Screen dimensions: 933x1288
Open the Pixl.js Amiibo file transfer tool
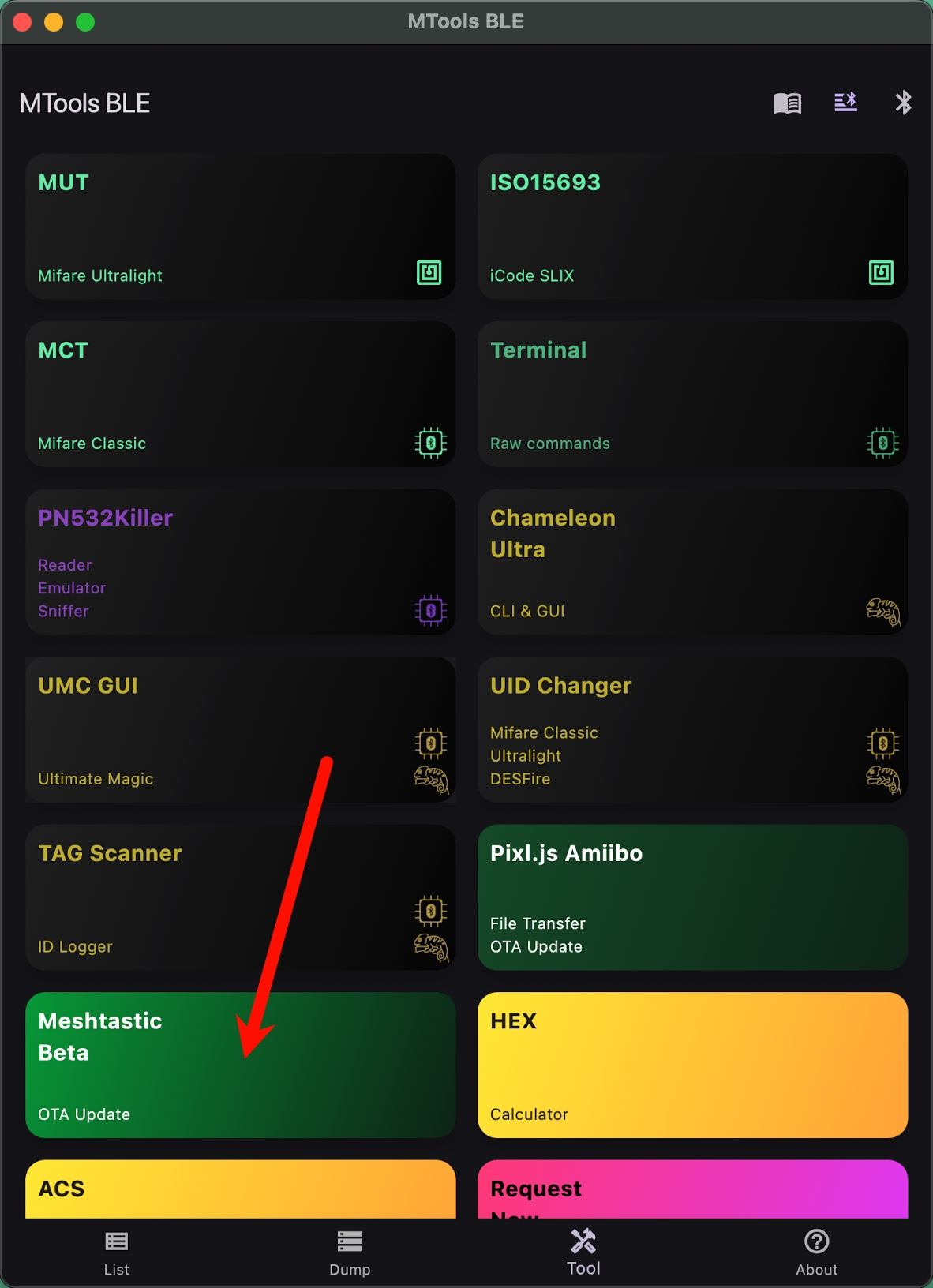[x=692, y=897]
